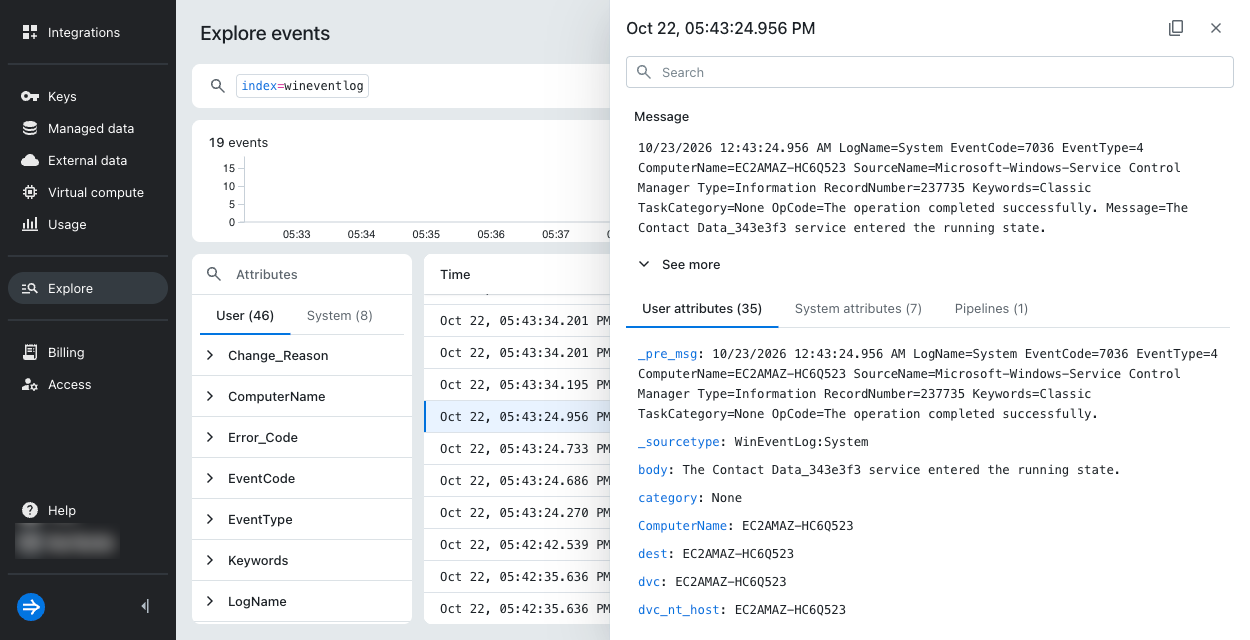Click the category attribute name
The image size is (1250, 640).
[667, 497]
